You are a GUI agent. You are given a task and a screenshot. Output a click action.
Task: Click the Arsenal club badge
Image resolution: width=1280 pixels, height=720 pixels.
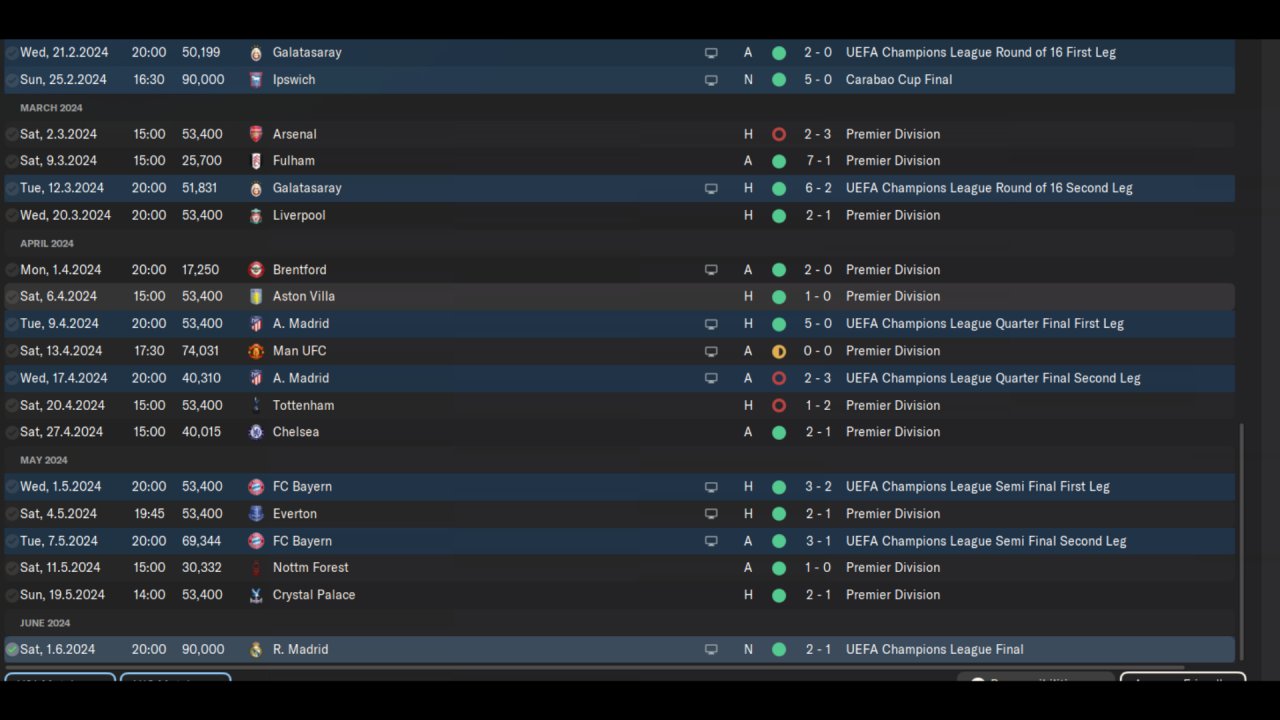tap(256, 134)
